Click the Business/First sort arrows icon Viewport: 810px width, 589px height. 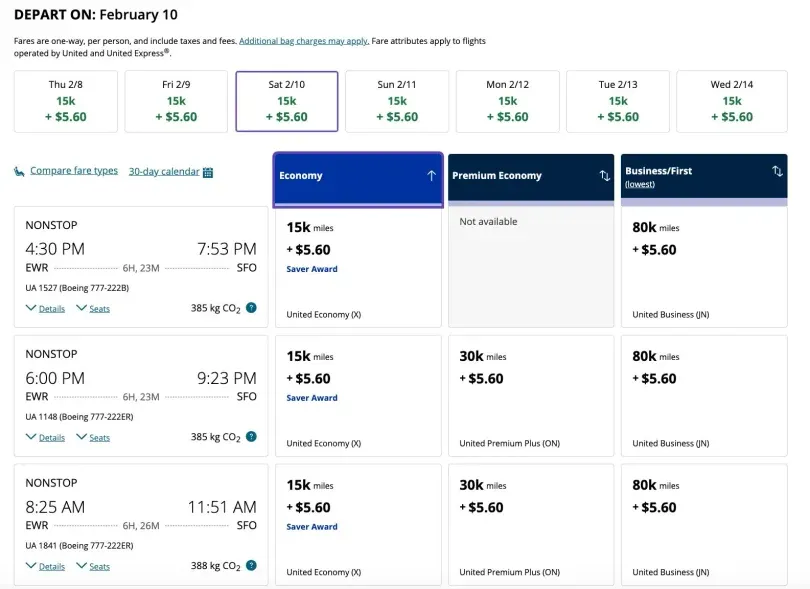point(777,172)
